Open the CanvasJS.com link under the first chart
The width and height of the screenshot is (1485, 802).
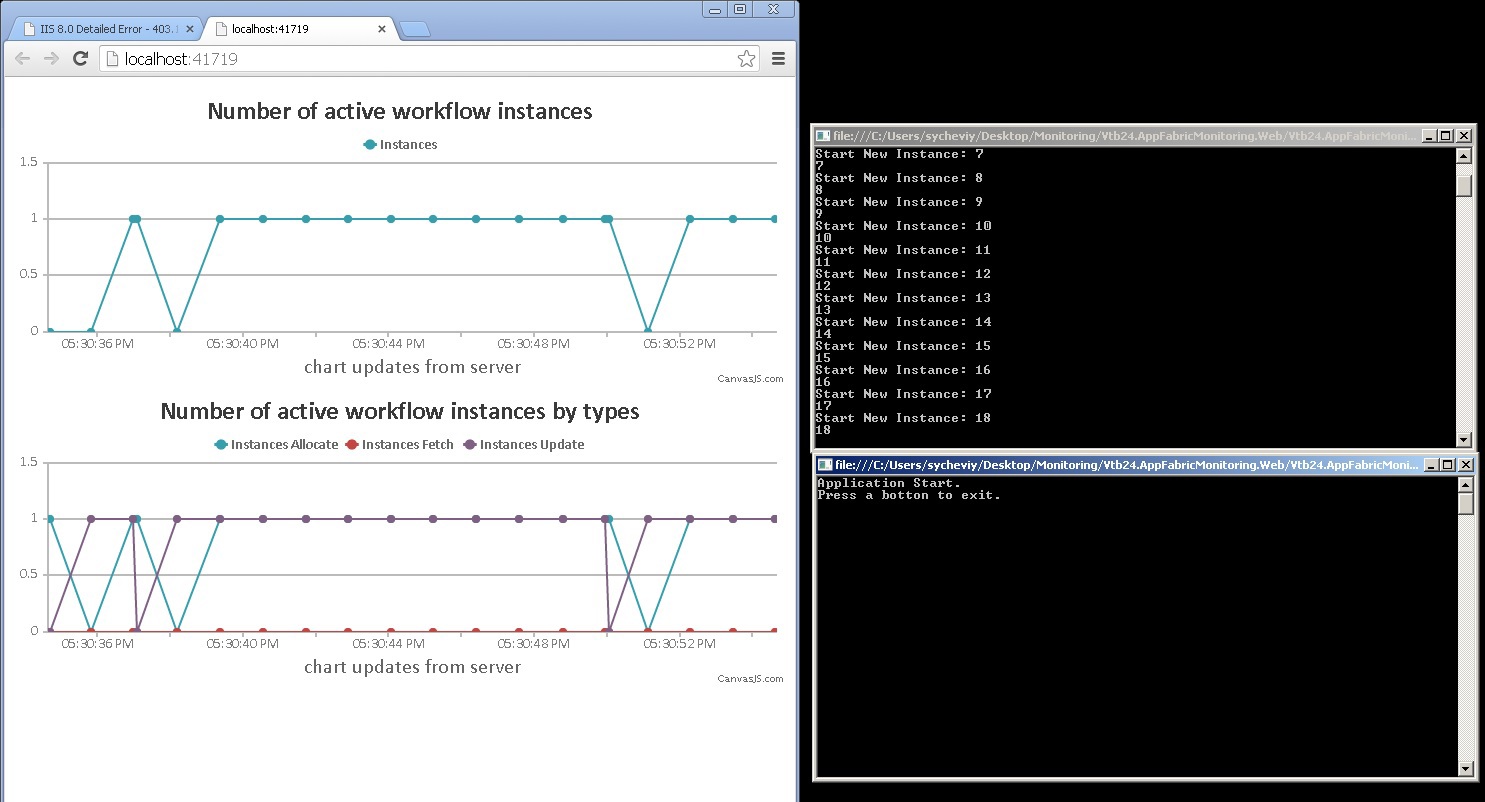pos(750,379)
